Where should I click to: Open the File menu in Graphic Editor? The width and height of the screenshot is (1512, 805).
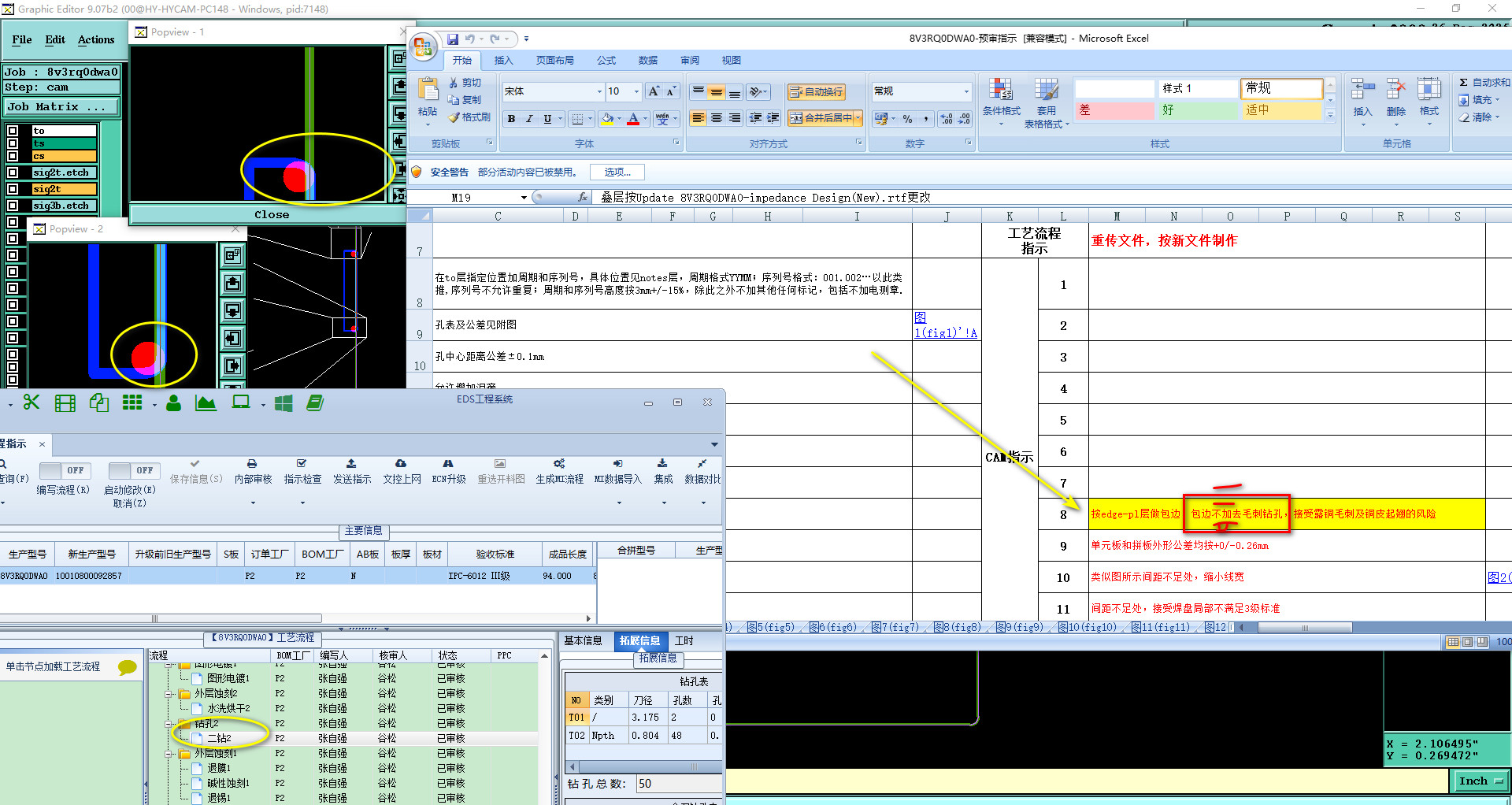22,39
